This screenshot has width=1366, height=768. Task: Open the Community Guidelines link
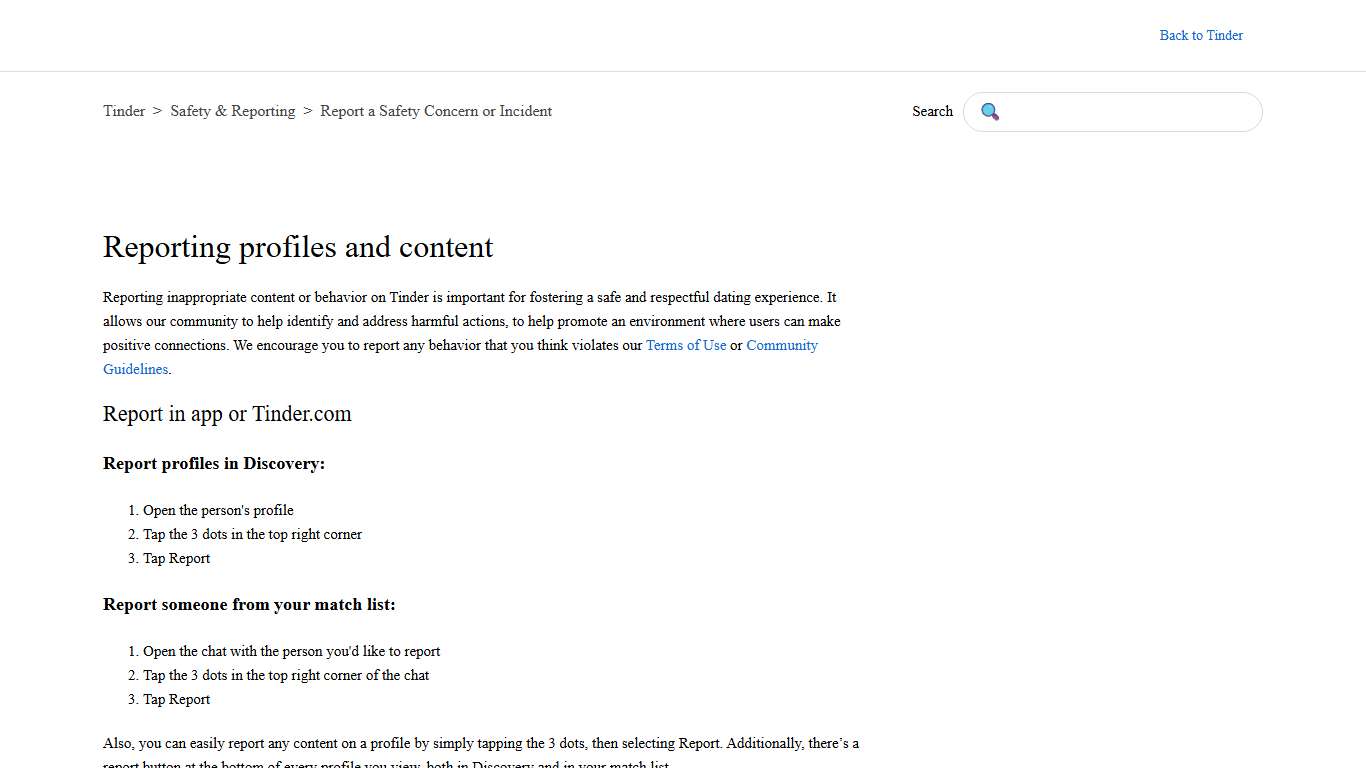coord(782,345)
